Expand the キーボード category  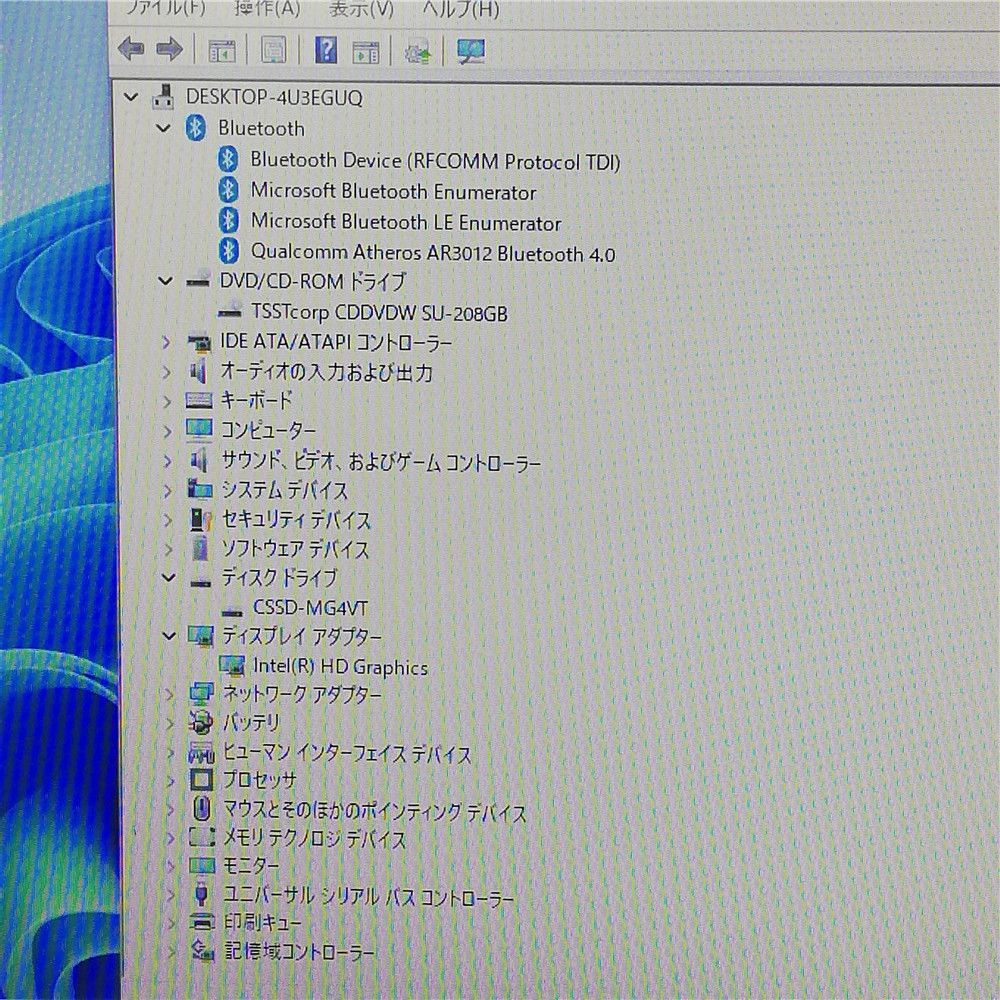(167, 401)
